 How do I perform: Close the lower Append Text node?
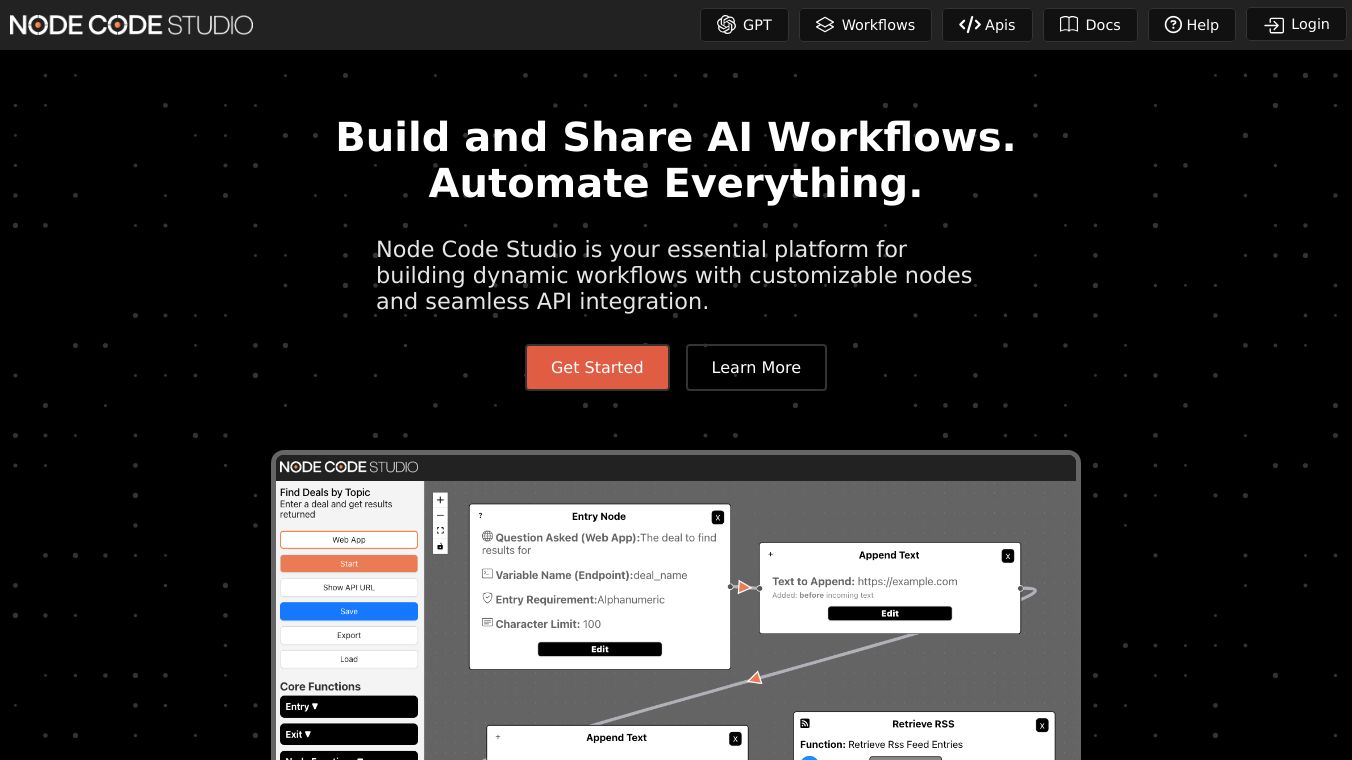pos(735,738)
